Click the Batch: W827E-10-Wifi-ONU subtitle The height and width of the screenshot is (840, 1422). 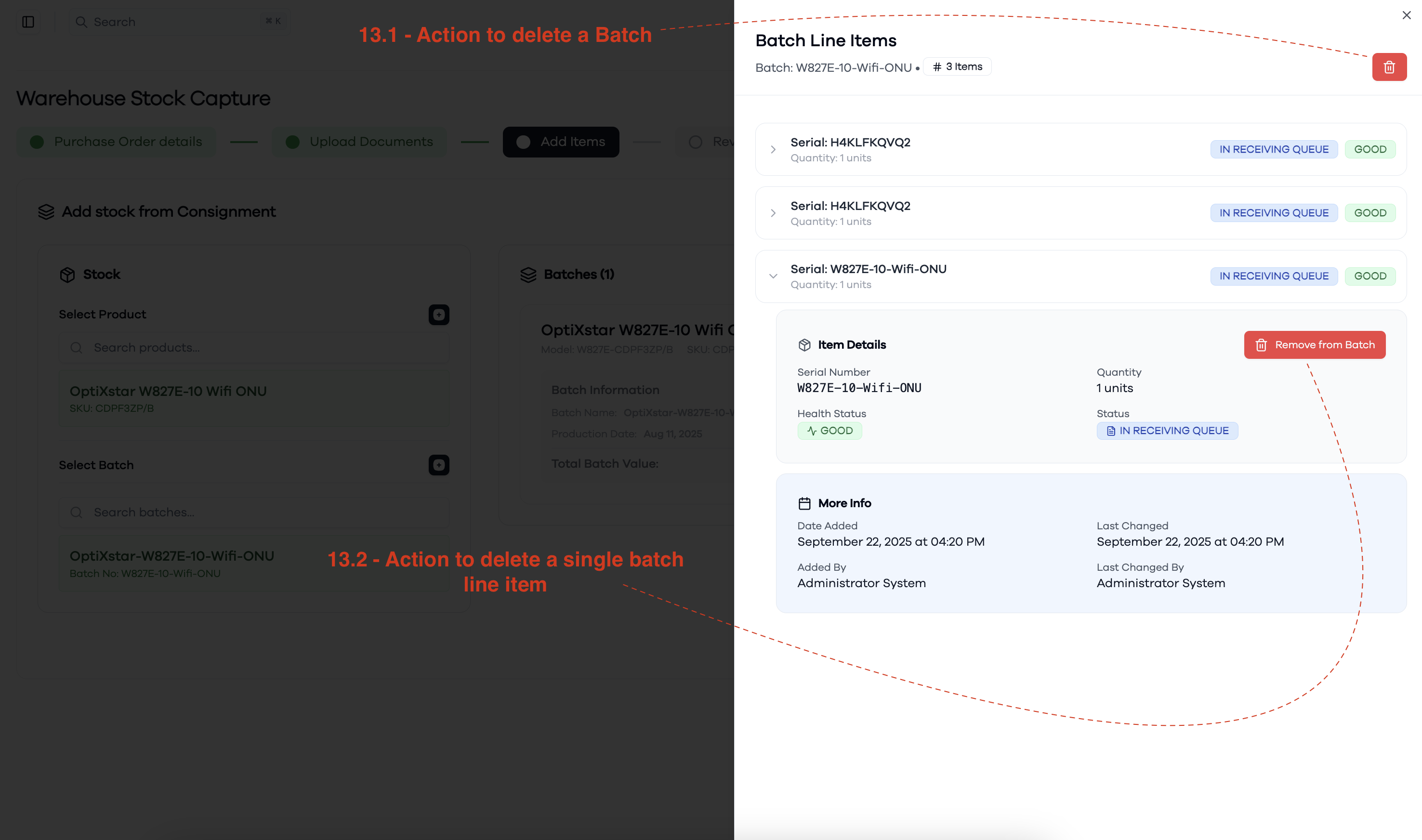(x=833, y=67)
